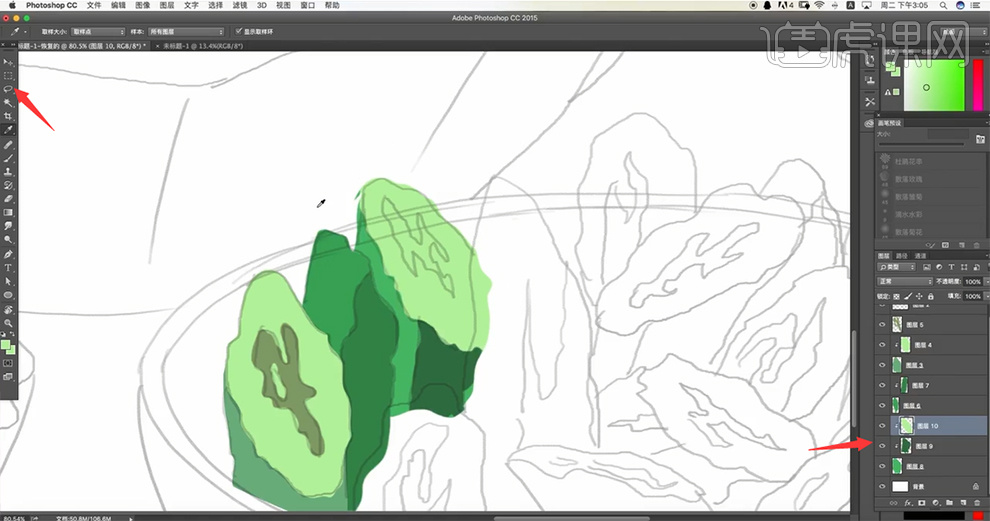Hide layer 图层 10
Viewport: 990px width, 521px height.
pyautogui.click(x=882, y=426)
